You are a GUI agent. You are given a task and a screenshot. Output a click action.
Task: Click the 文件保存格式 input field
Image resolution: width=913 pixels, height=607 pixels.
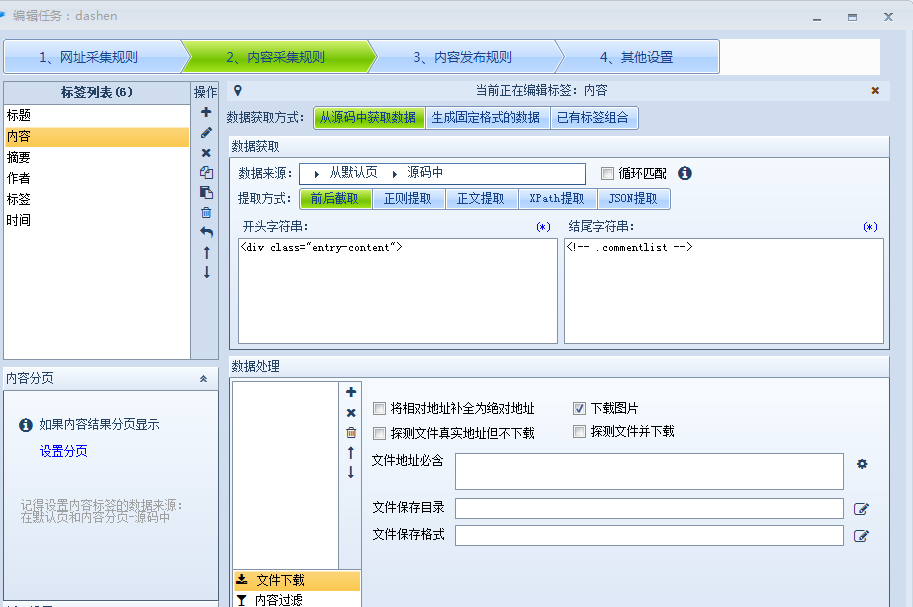(x=649, y=535)
